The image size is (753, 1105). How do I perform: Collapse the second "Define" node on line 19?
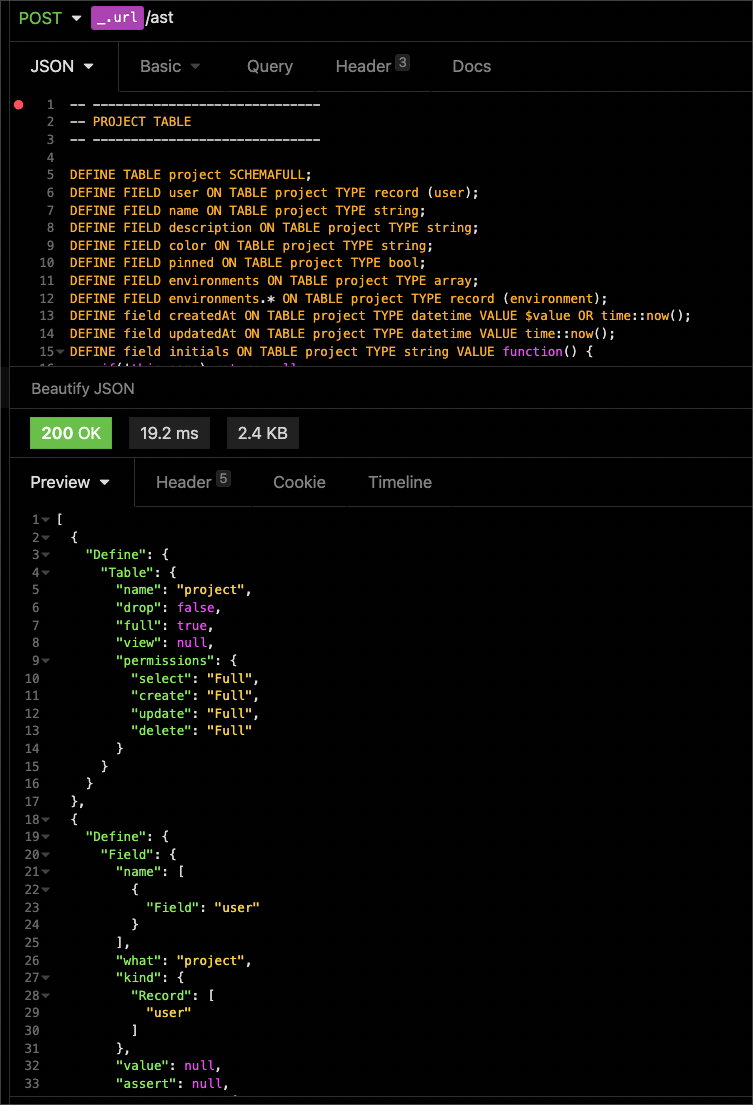tap(46, 837)
